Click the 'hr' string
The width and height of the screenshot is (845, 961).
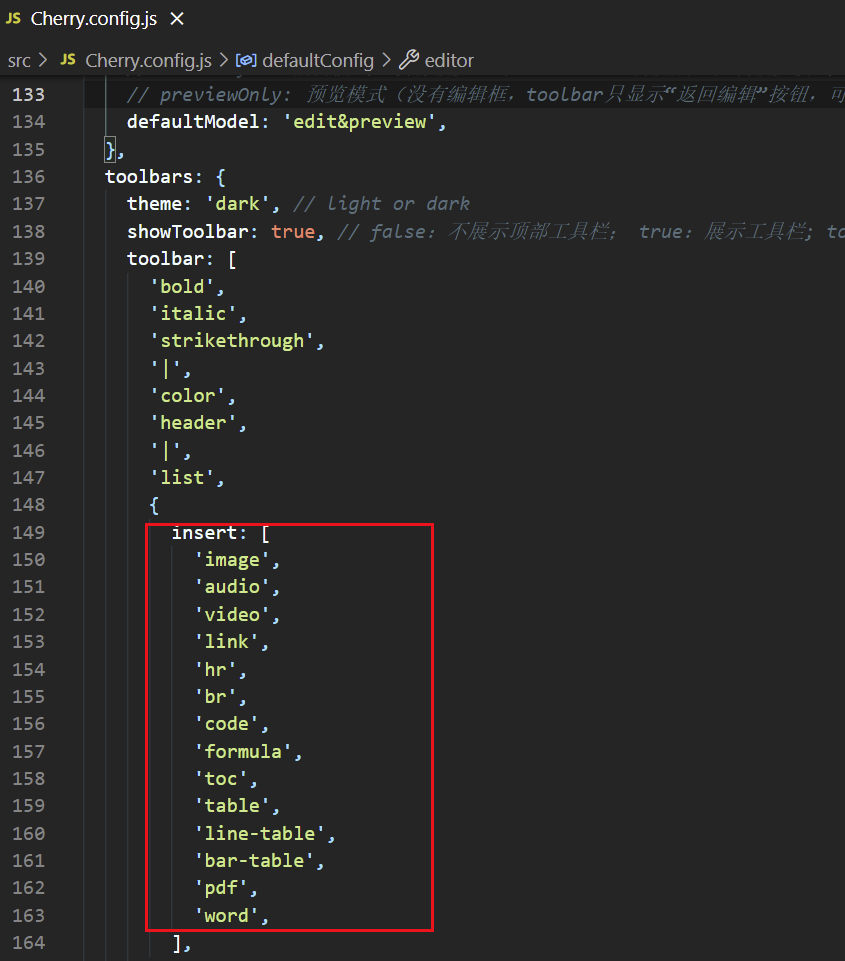(215, 669)
